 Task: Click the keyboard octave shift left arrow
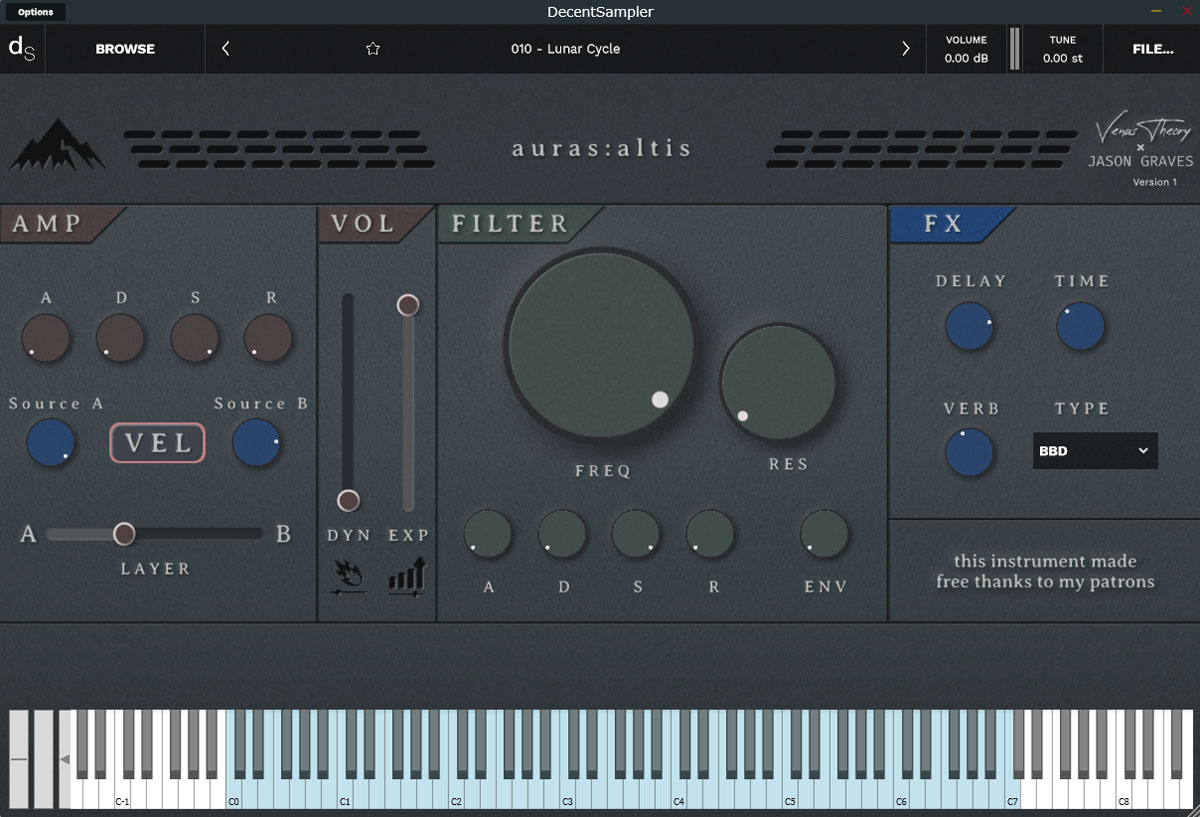click(65, 760)
